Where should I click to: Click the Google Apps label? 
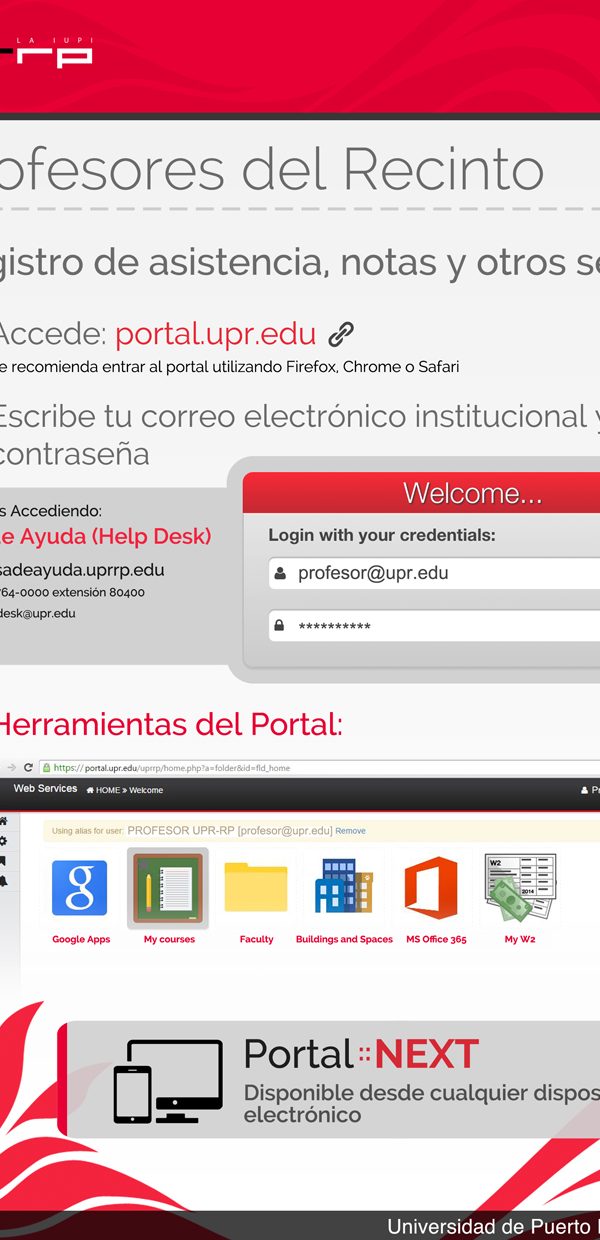pyautogui.click(x=81, y=940)
